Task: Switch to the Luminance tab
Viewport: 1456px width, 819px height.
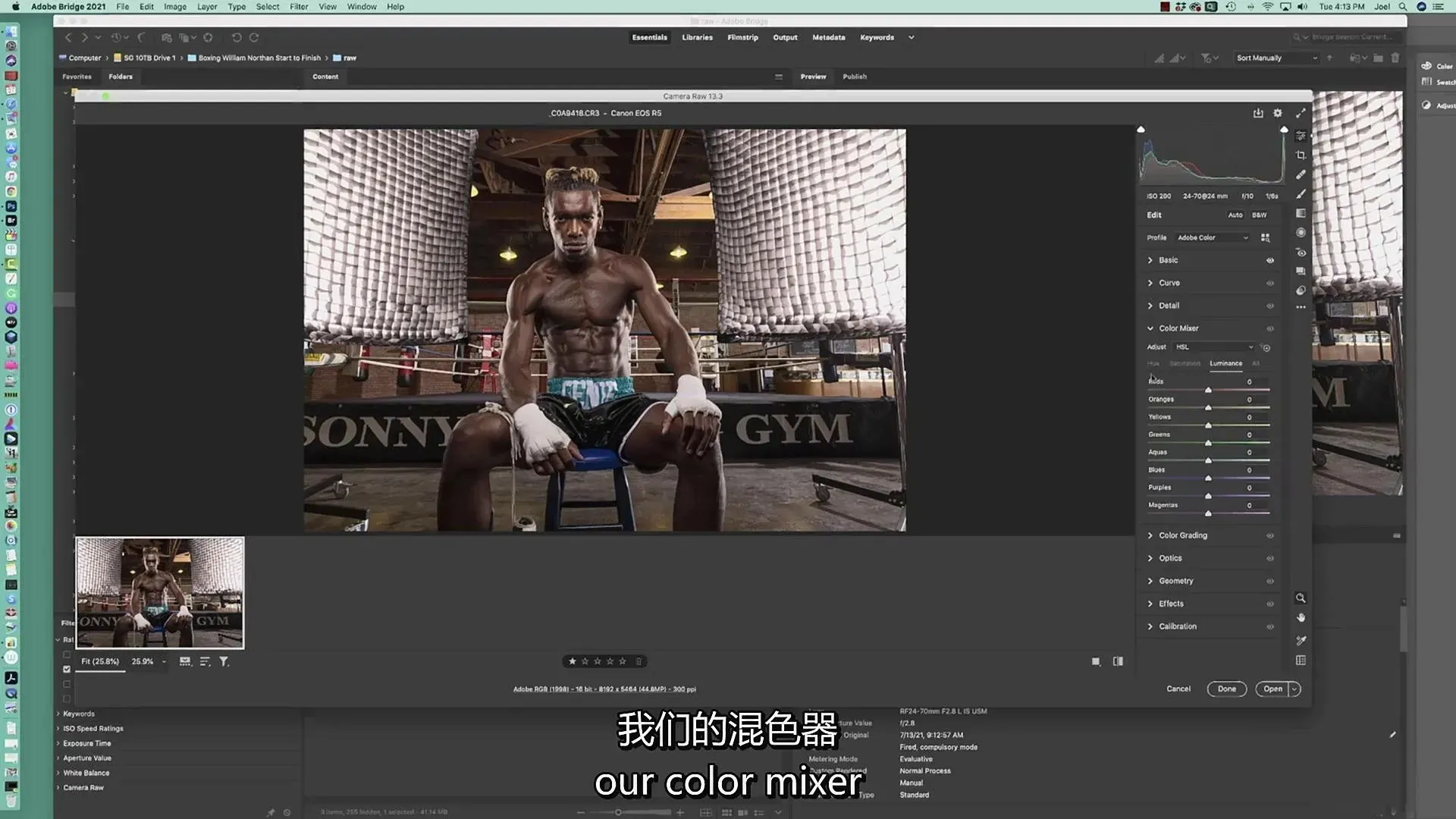Action: tap(1225, 363)
